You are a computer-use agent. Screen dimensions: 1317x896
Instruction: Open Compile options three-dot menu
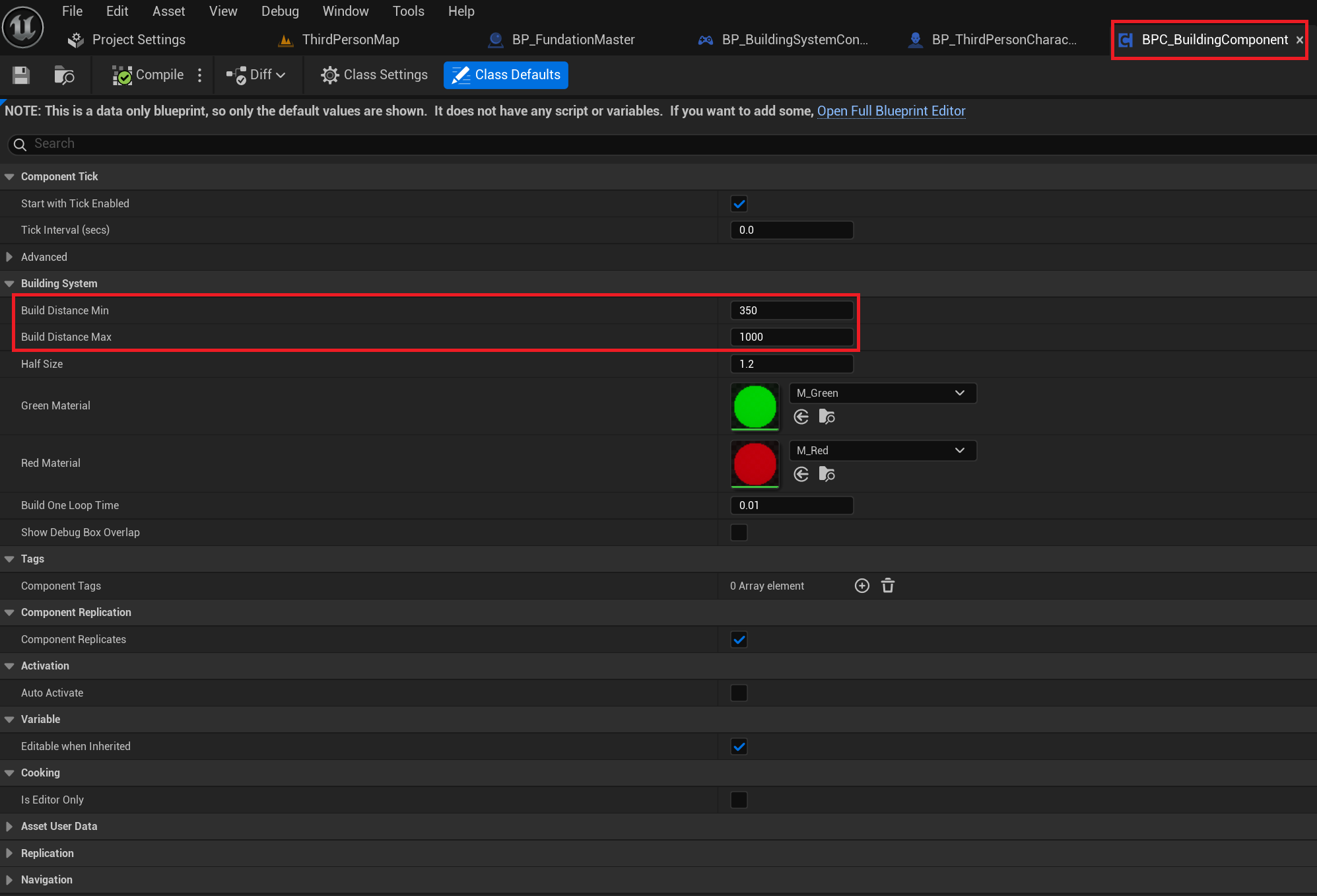click(x=199, y=75)
